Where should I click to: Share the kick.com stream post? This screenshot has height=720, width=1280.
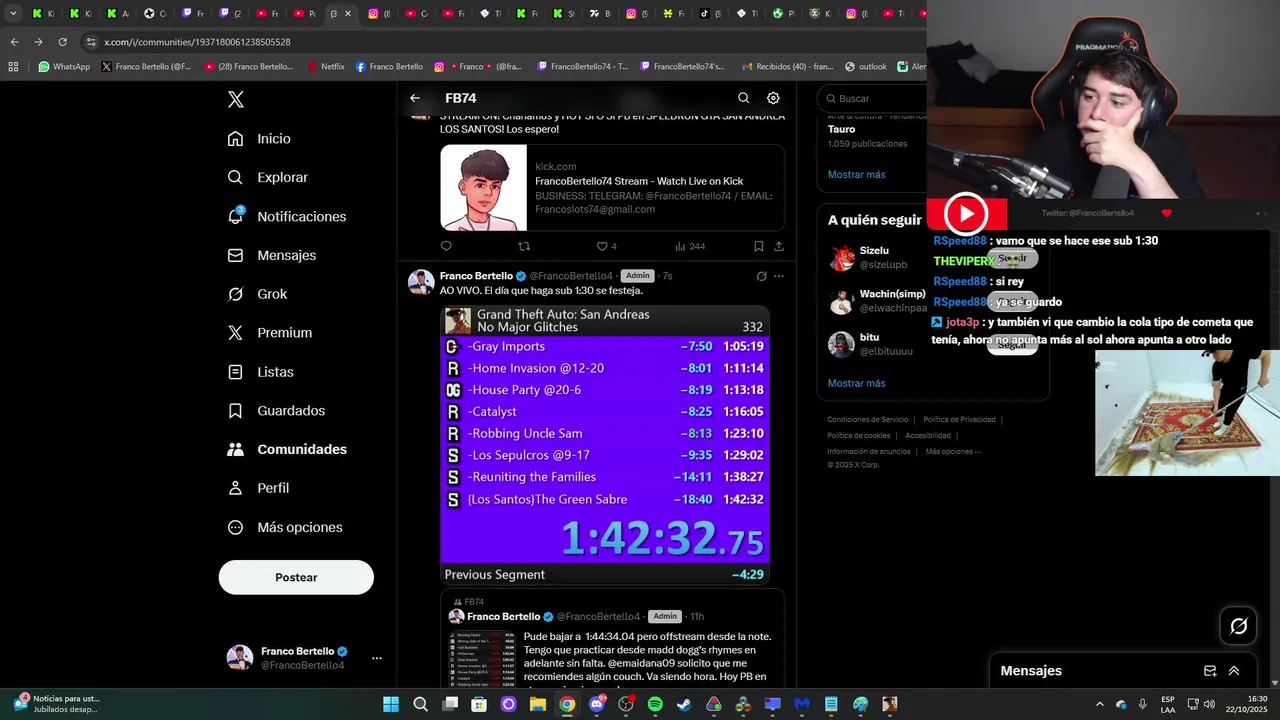[779, 246]
